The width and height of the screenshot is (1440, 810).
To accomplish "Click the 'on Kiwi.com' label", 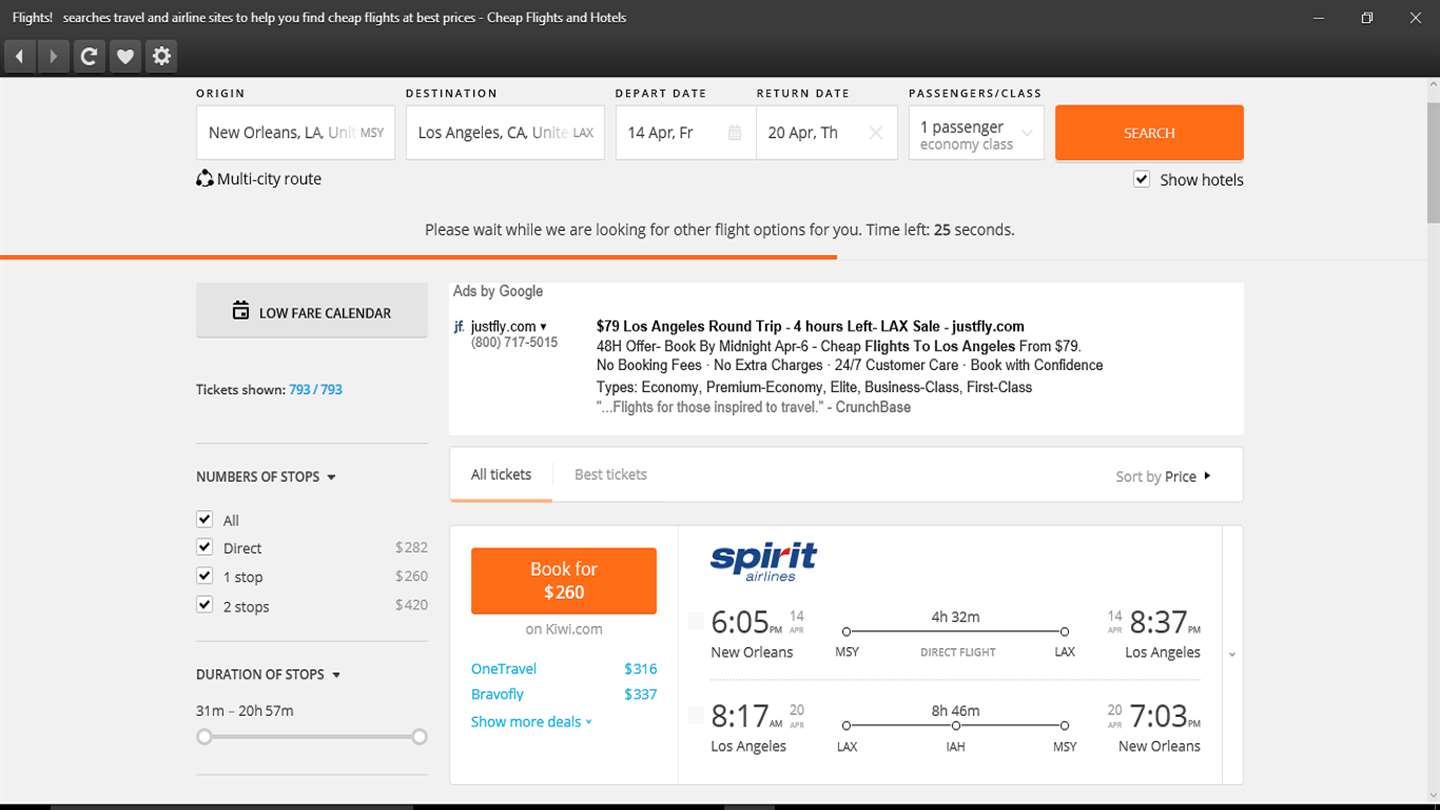I will point(564,629).
